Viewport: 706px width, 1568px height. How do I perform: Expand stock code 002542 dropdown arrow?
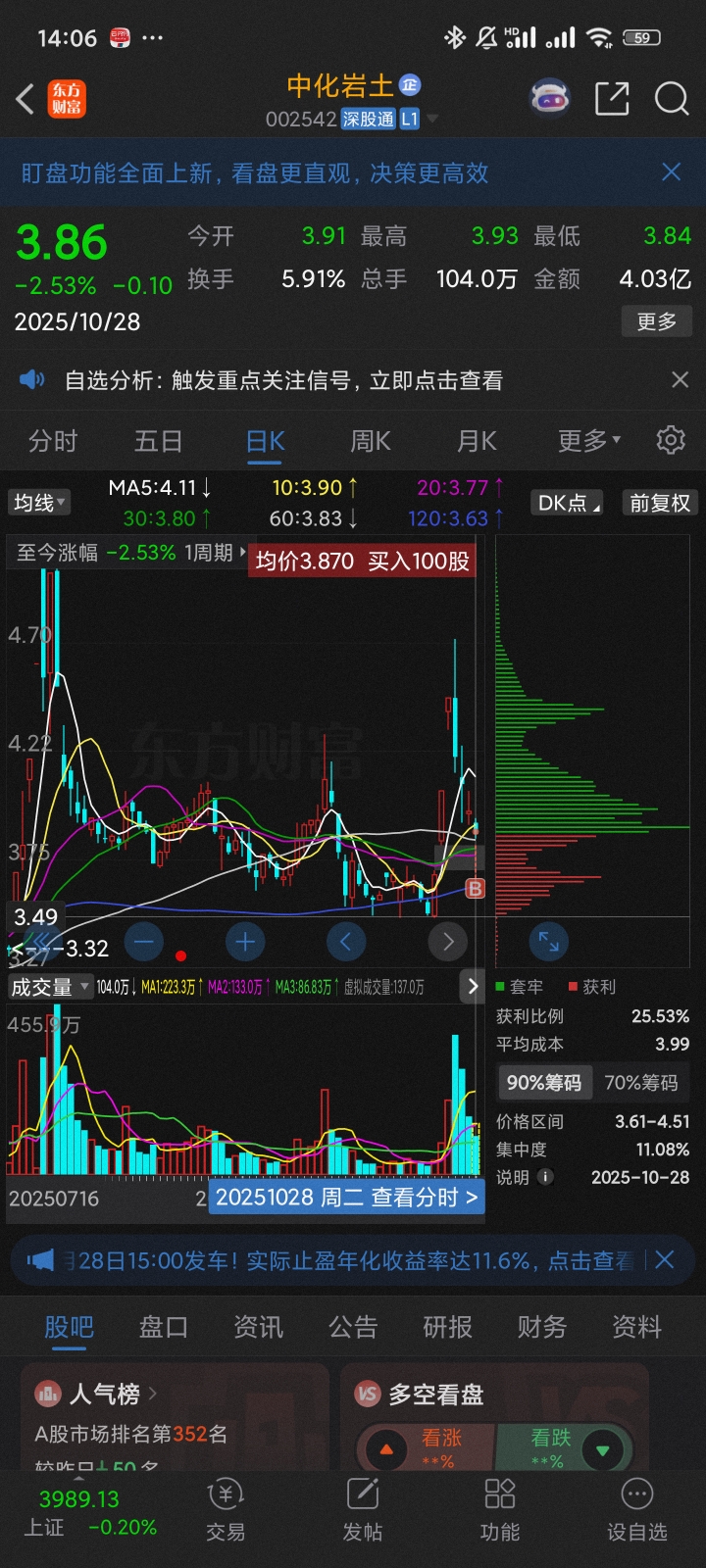click(x=432, y=120)
